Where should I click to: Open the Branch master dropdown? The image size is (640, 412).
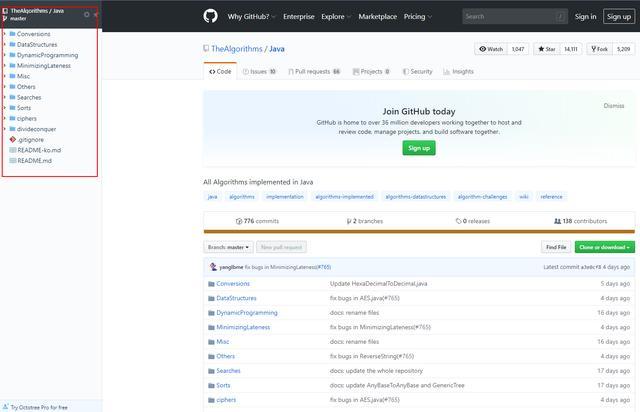click(x=228, y=247)
